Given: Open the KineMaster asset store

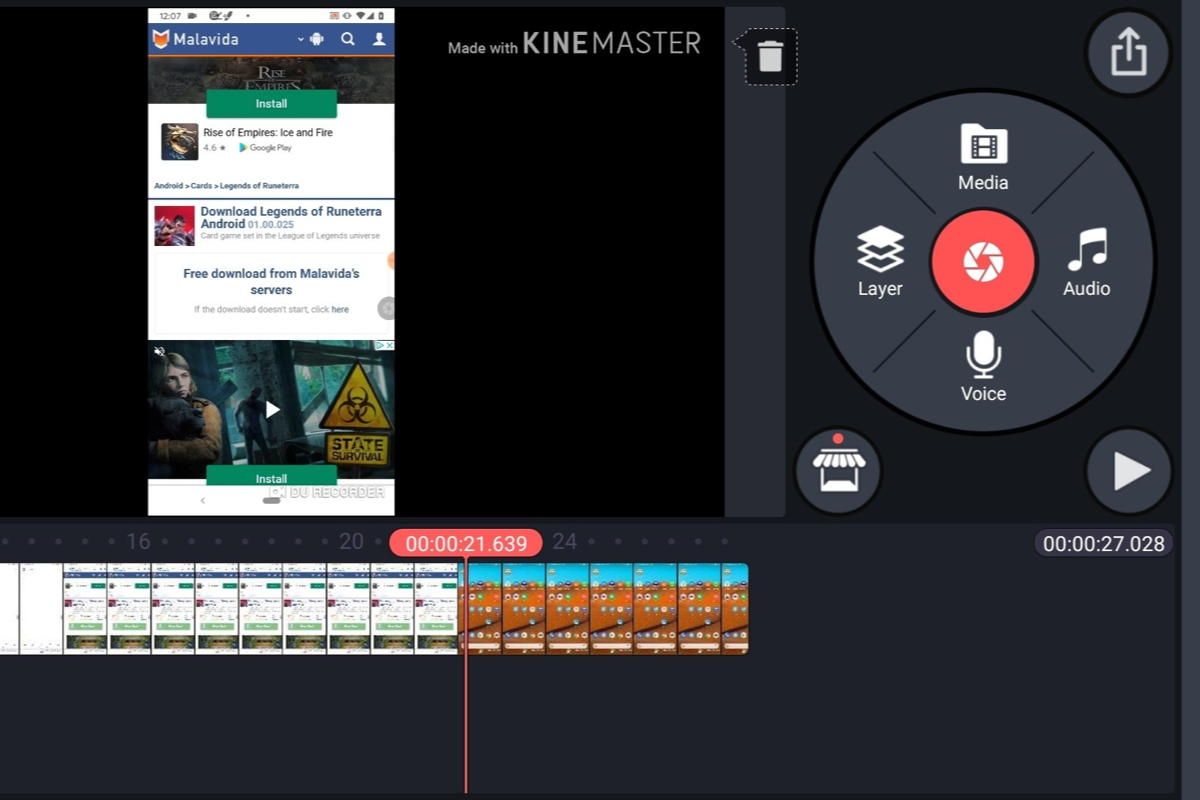Looking at the screenshot, I should [837, 470].
